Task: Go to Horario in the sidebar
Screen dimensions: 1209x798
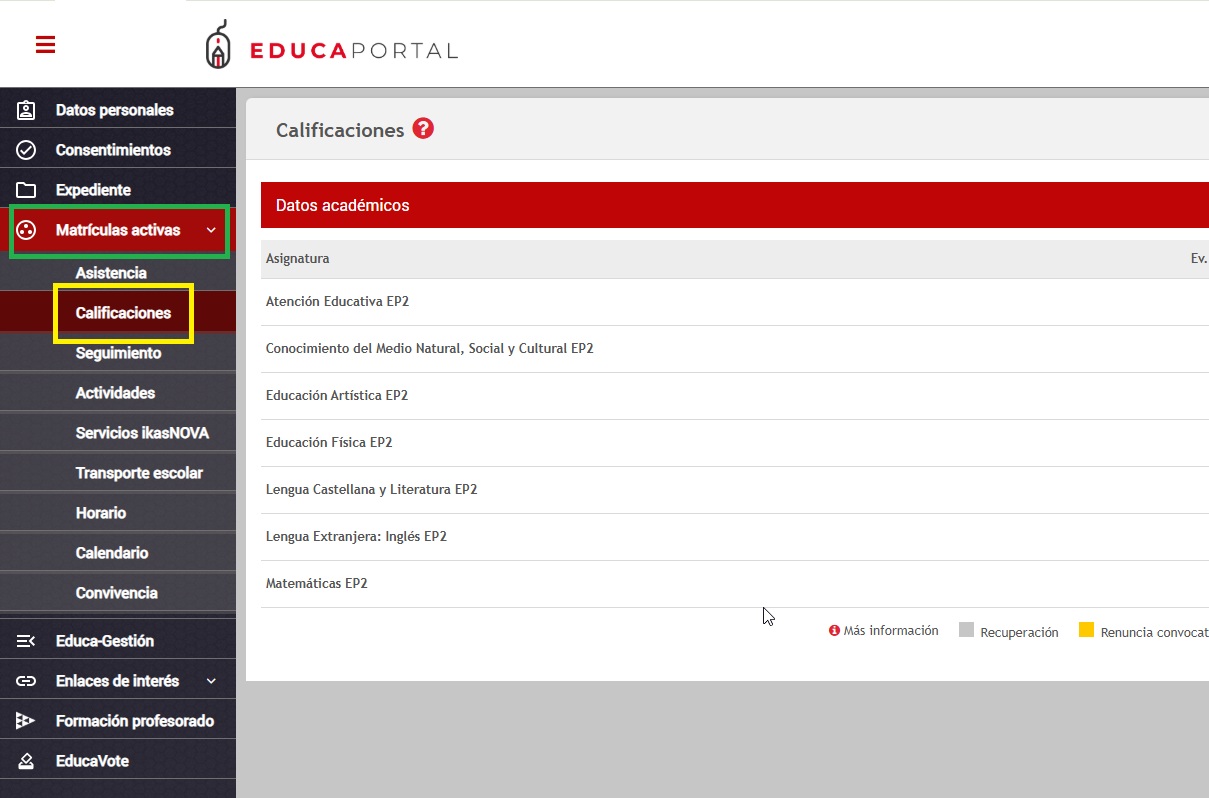Action: pos(101,513)
